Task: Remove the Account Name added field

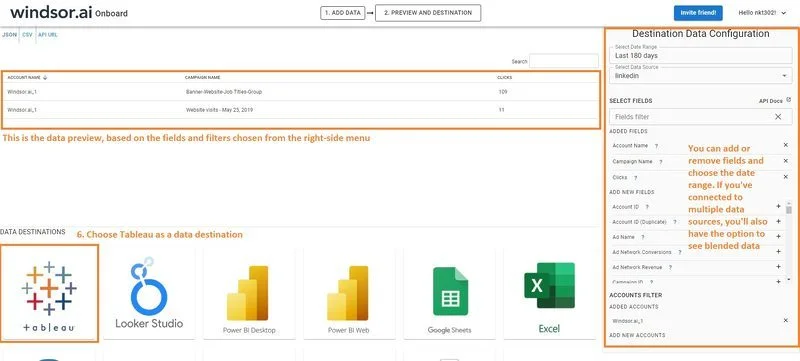Action: (786, 145)
